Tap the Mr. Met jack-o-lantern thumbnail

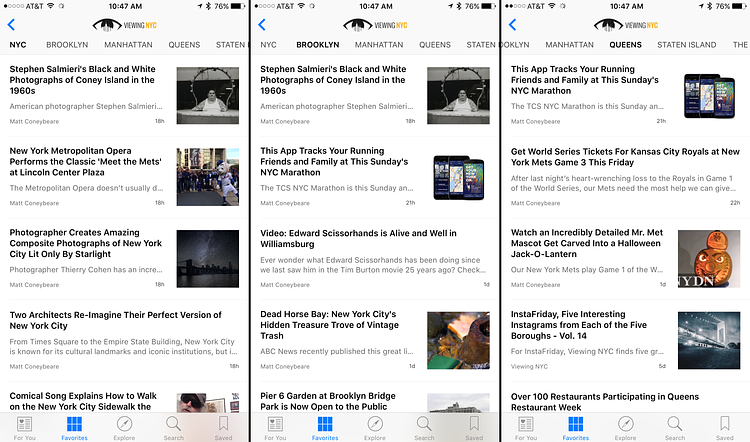click(708, 259)
